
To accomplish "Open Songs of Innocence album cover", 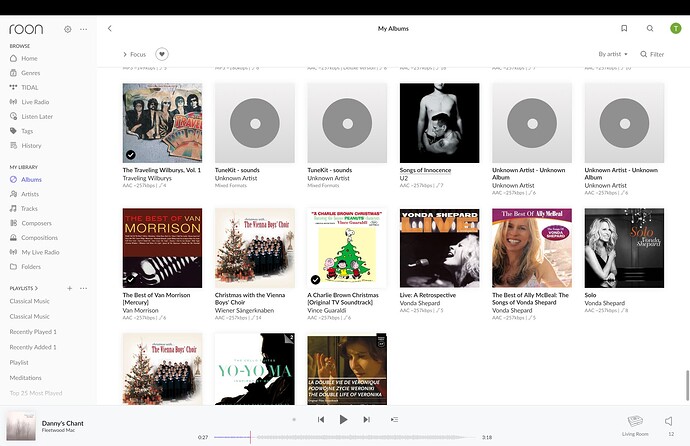I will click(x=440, y=123).
